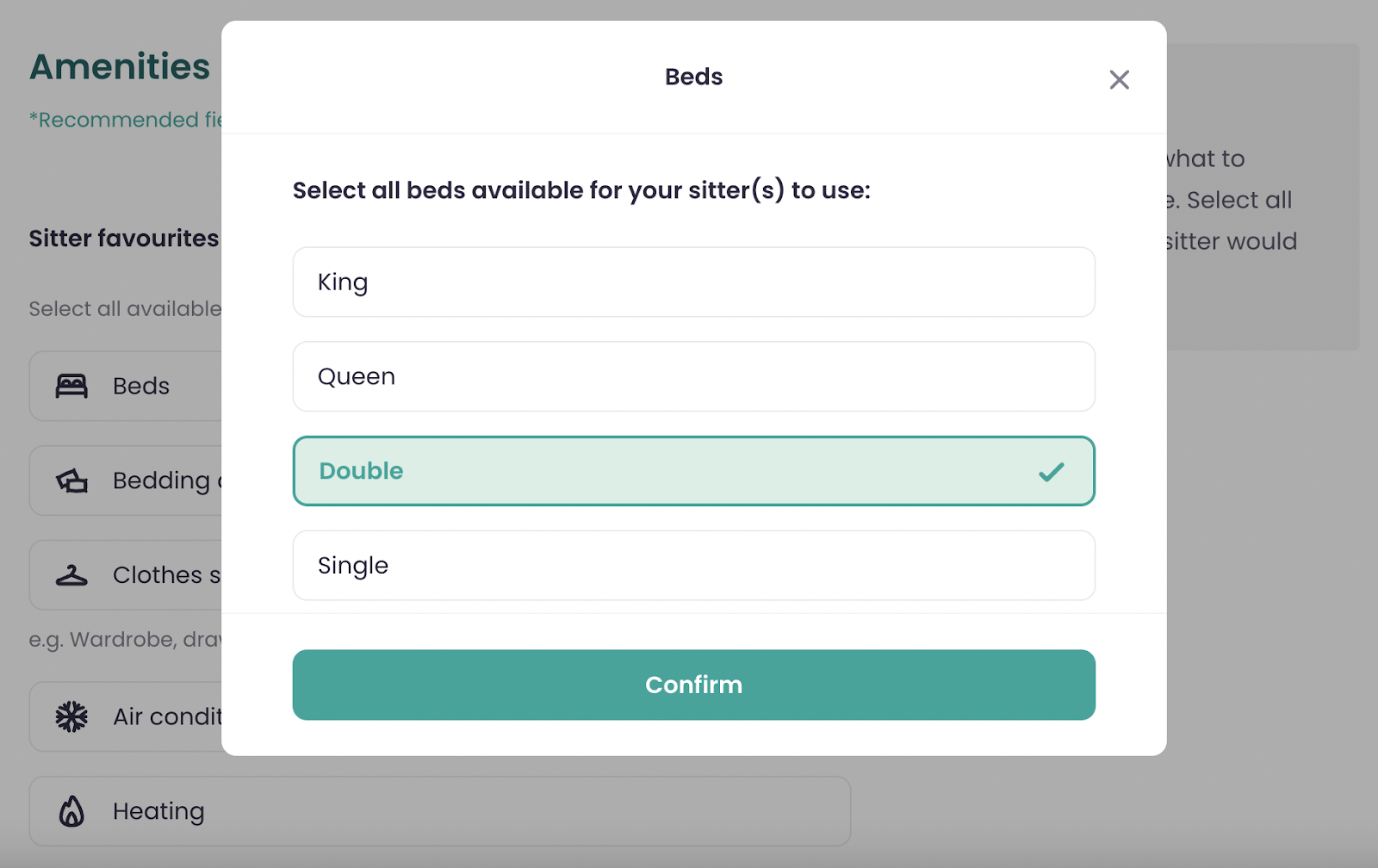Click the Beds dialog title
The height and width of the screenshot is (868, 1378).
click(x=693, y=77)
